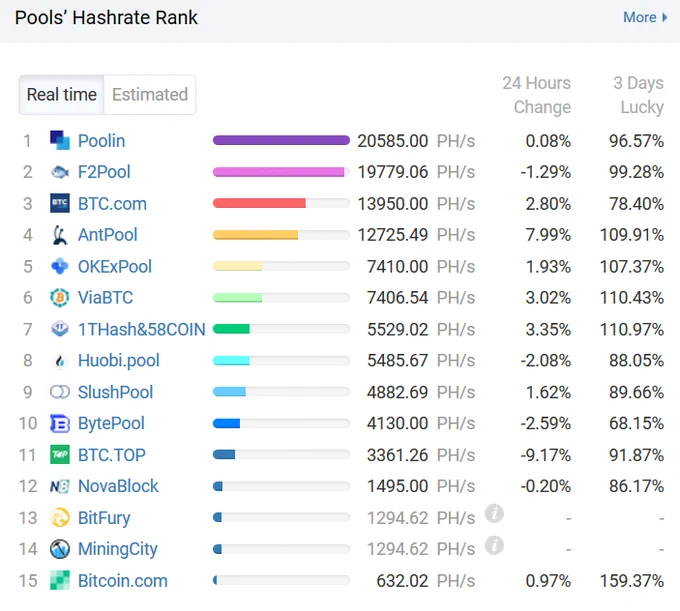This screenshot has height=611, width=680.
Task: Click the 20585.00 PH/s value
Action: click(416, 141)
